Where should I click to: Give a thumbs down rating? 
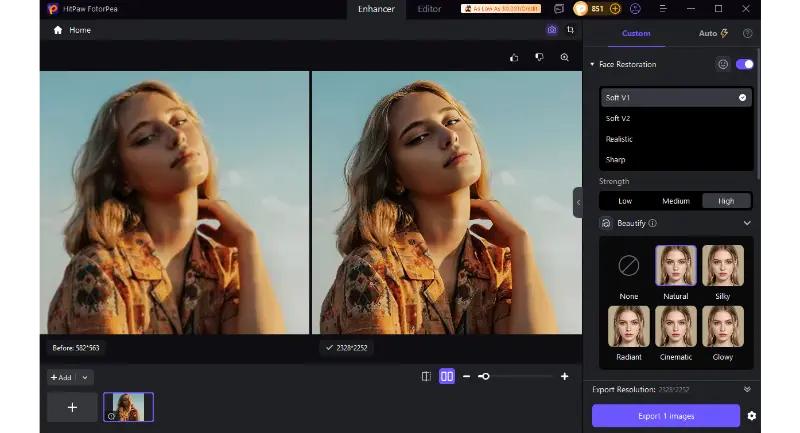point(539,57)
